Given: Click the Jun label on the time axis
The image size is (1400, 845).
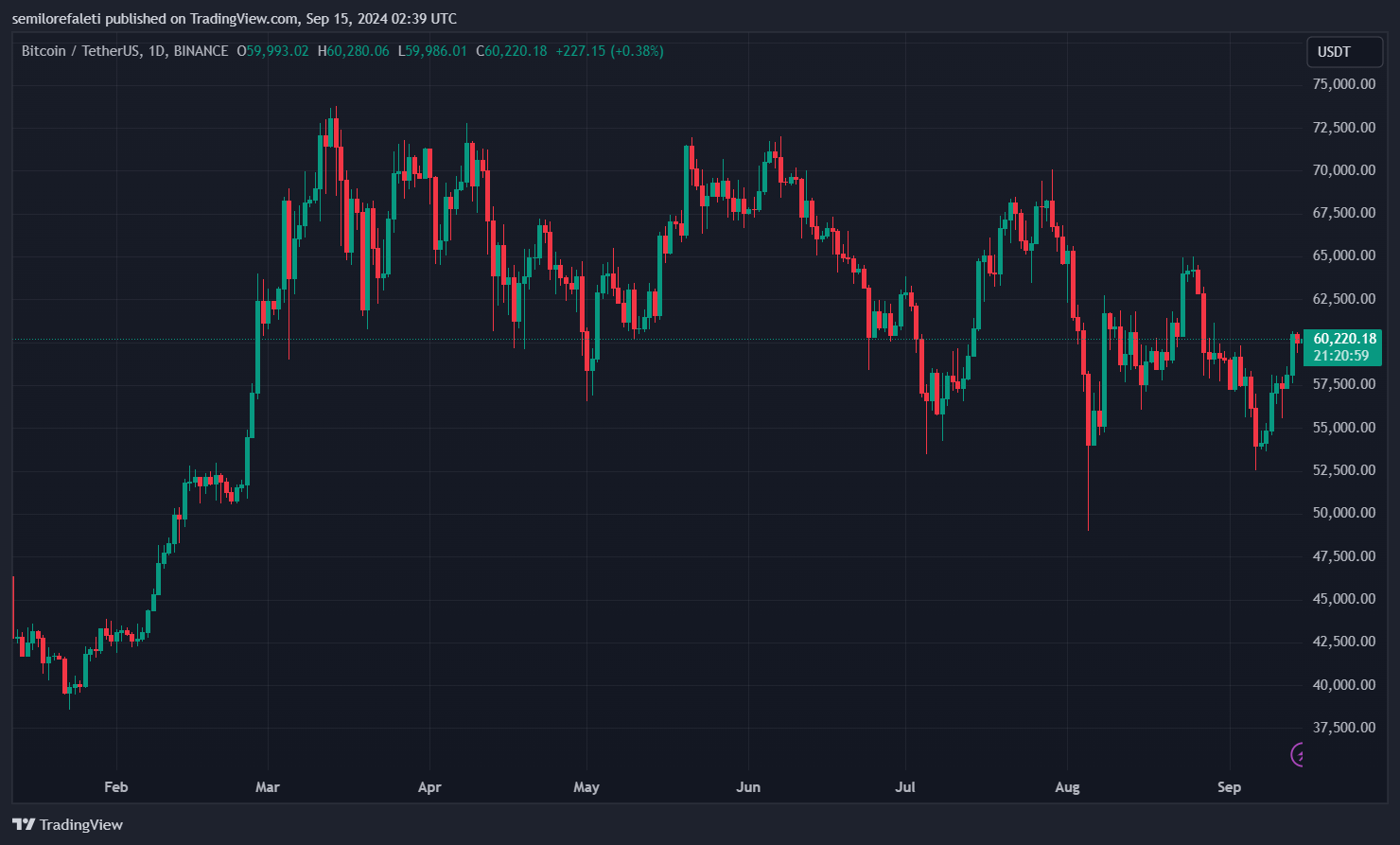Looking at the screenshot, I should (748, 787).
